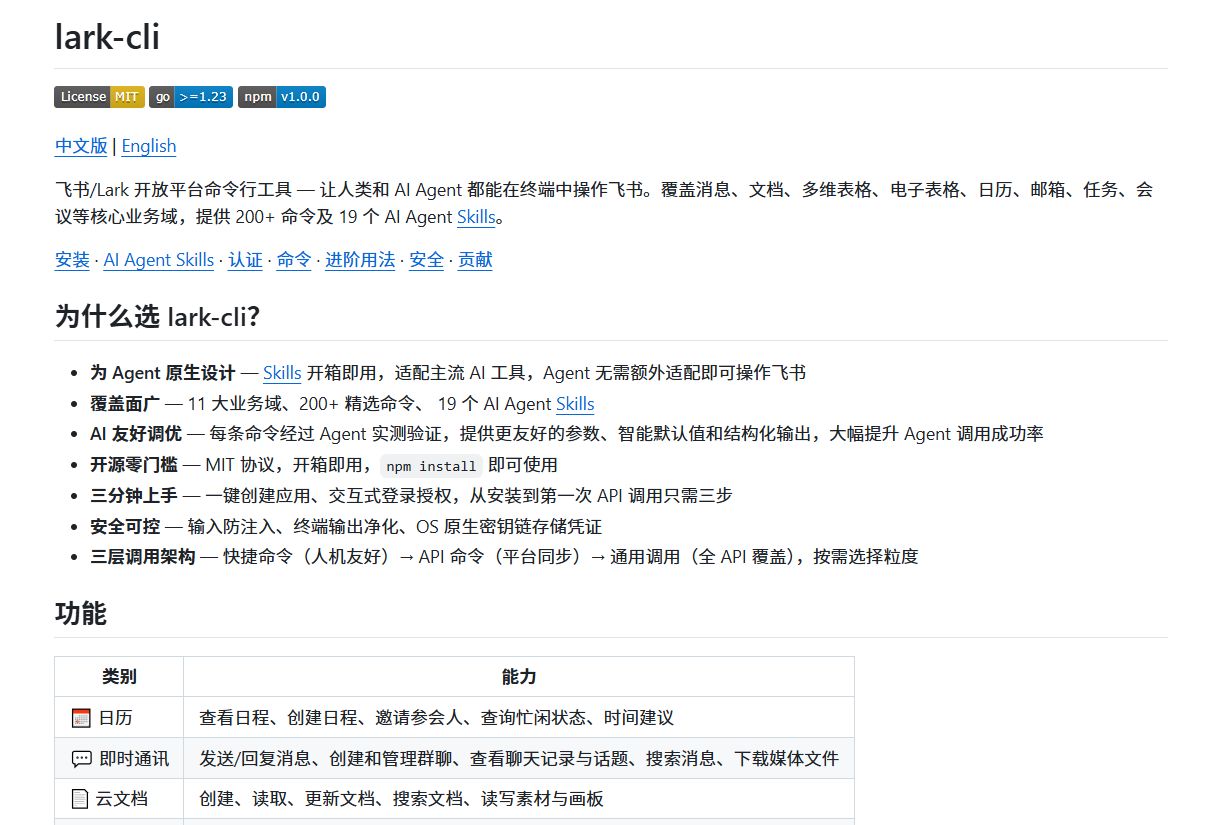
Task: Click the go >=1.23 badge
Action: click(x=191, y=97)
